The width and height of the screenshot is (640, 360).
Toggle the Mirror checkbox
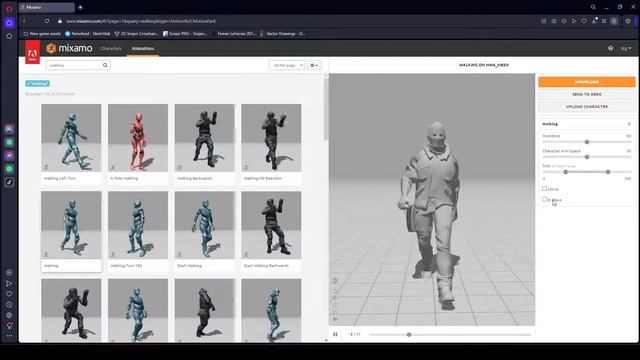[x=544, y=189]
